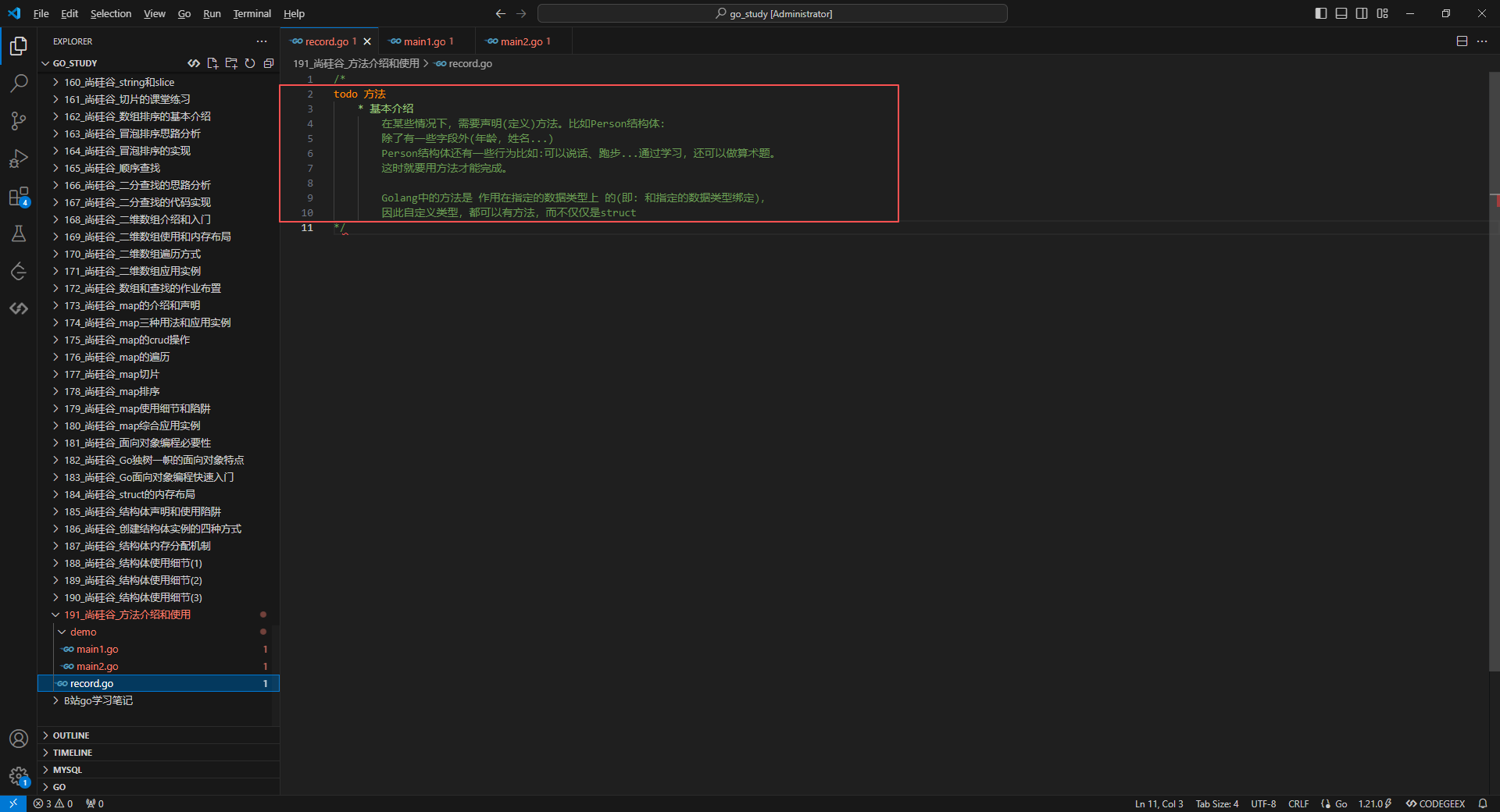Select record.go in the file tree
The height and width of the screenshot is (812, 1500).
point(159,683)
